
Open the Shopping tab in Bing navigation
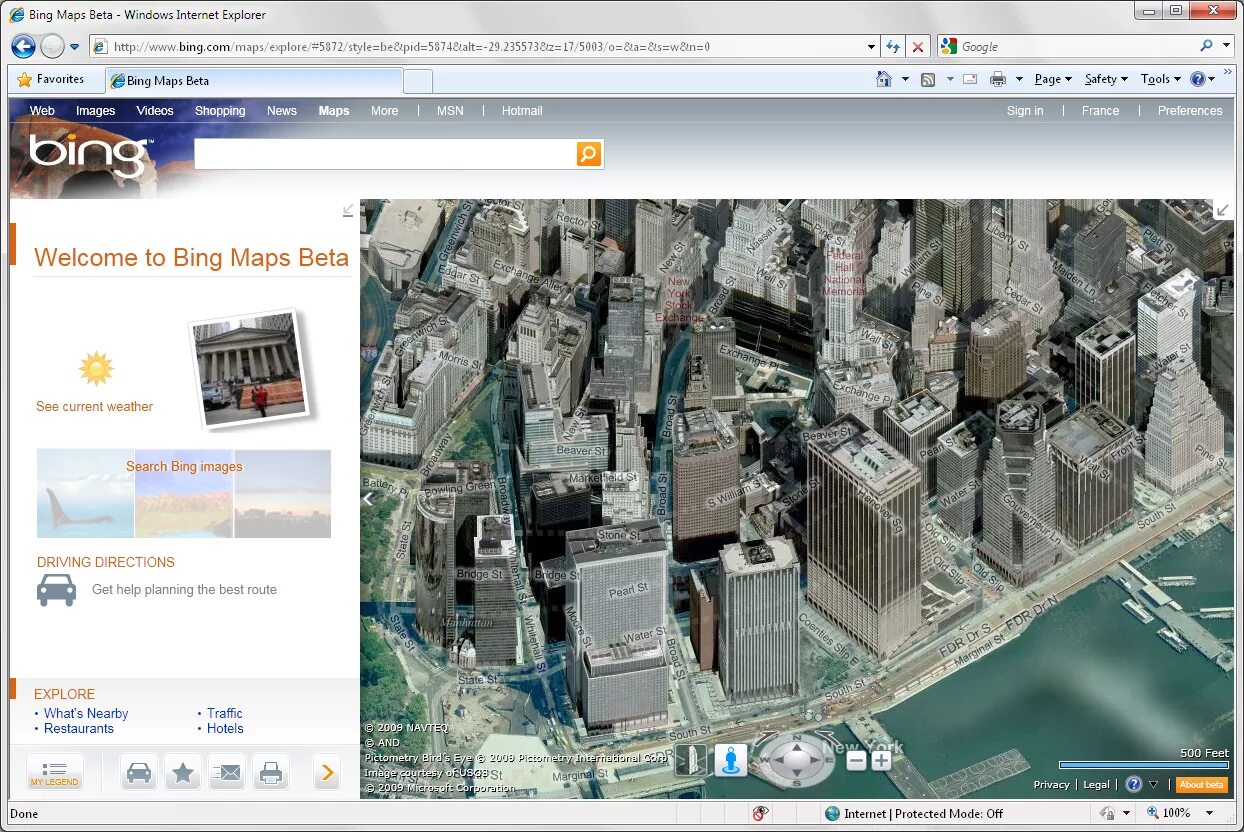point(220,111)
